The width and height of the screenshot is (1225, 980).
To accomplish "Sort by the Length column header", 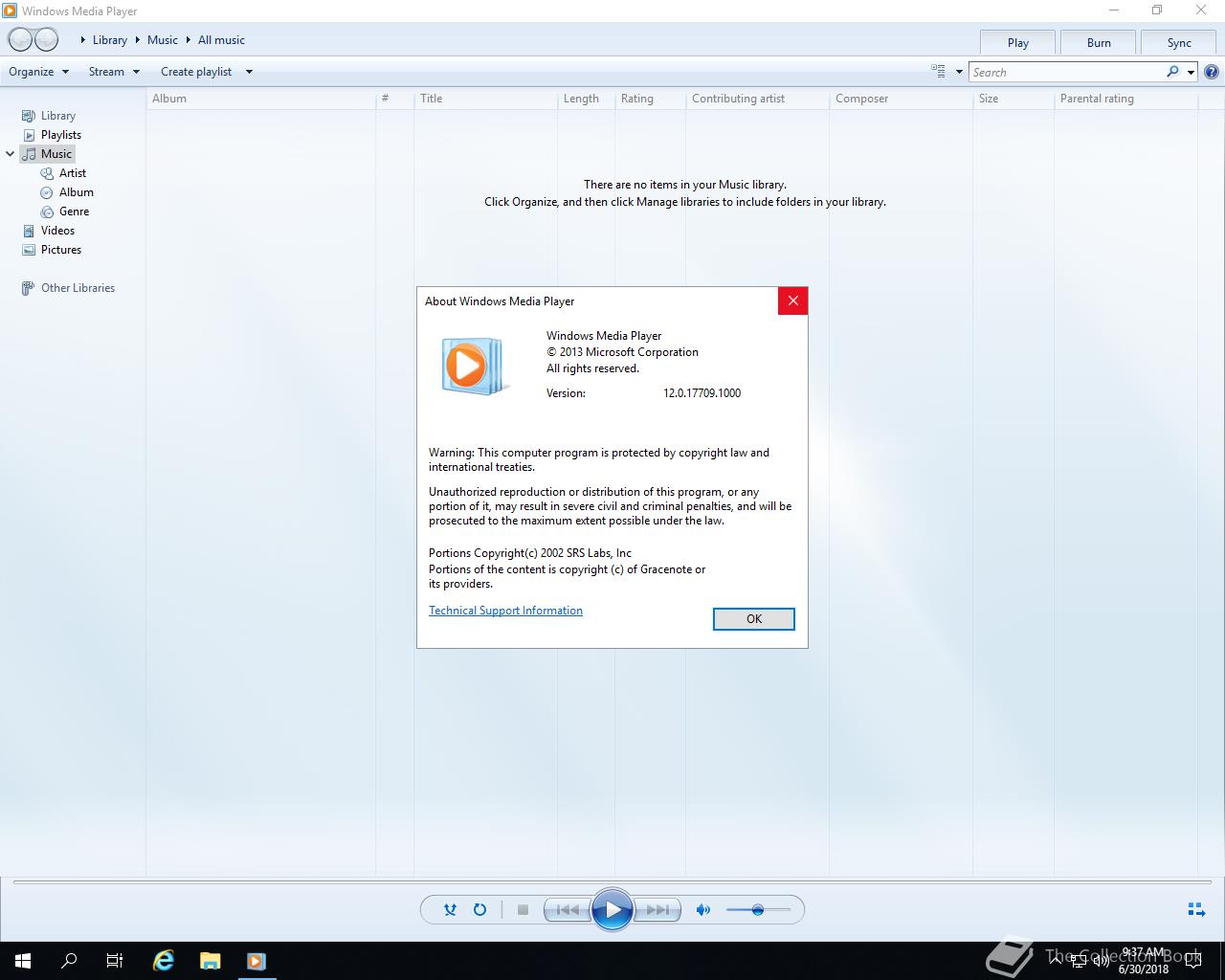I will coord(586,99).
